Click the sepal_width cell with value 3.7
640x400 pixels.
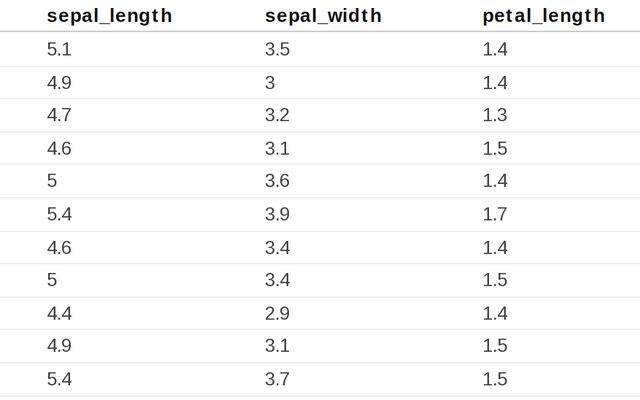pyautogui.click(x=277, y=379)
